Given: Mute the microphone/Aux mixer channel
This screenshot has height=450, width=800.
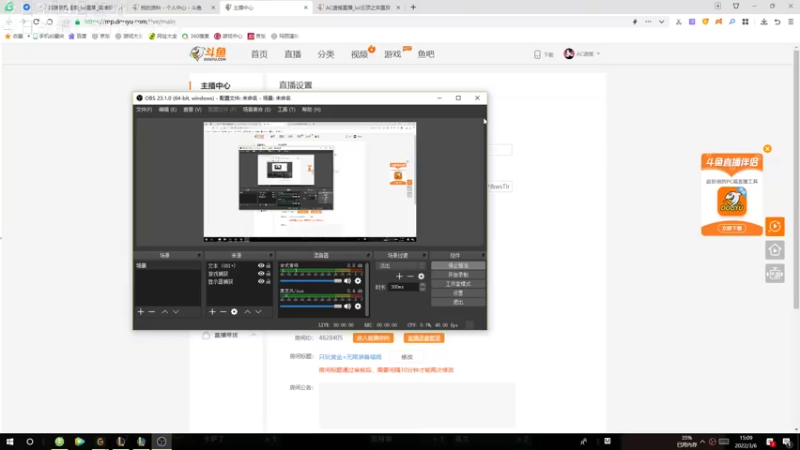Looking at the screenshot, I should pos(347,307).
